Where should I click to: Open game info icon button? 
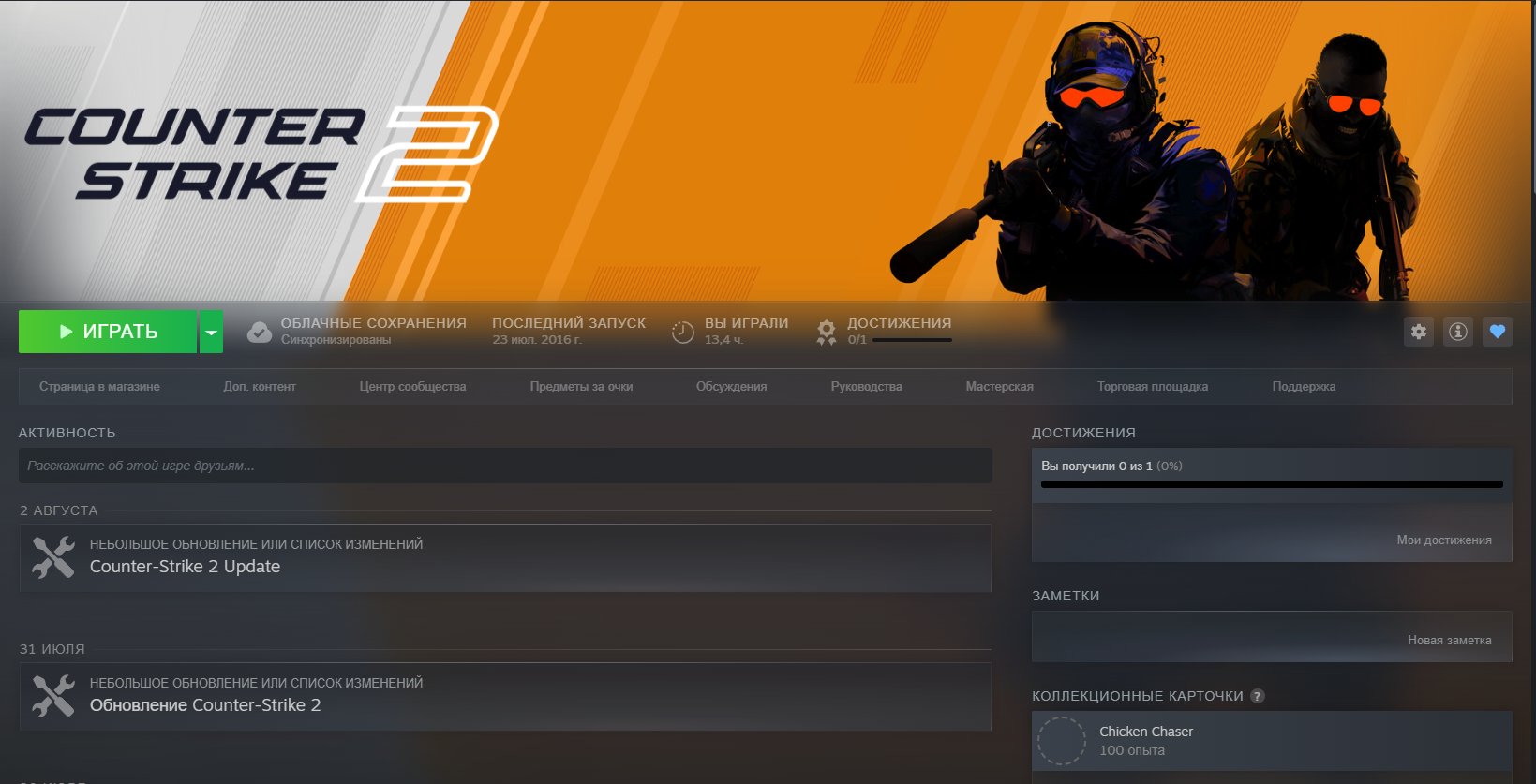pos(1458,332)
